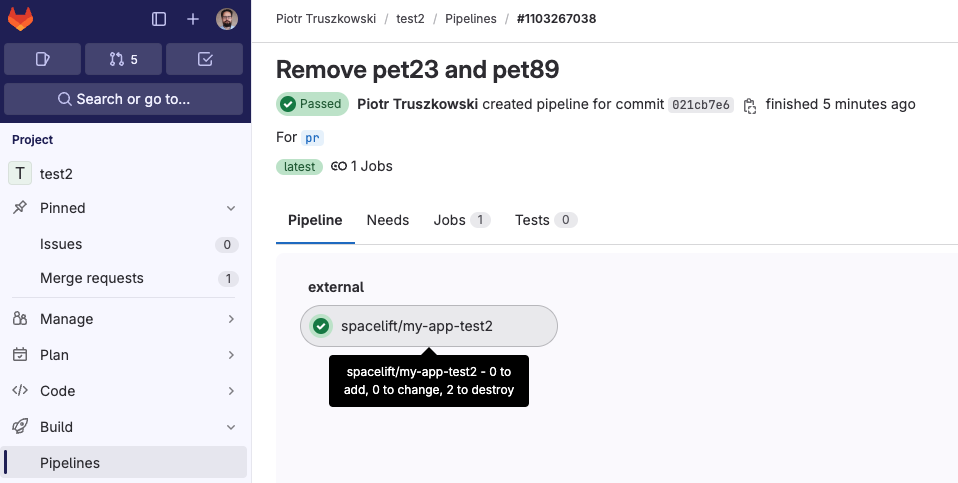Switch to the Jobs tab
This screenshot has height=483, width=958.
click(460, 220)
